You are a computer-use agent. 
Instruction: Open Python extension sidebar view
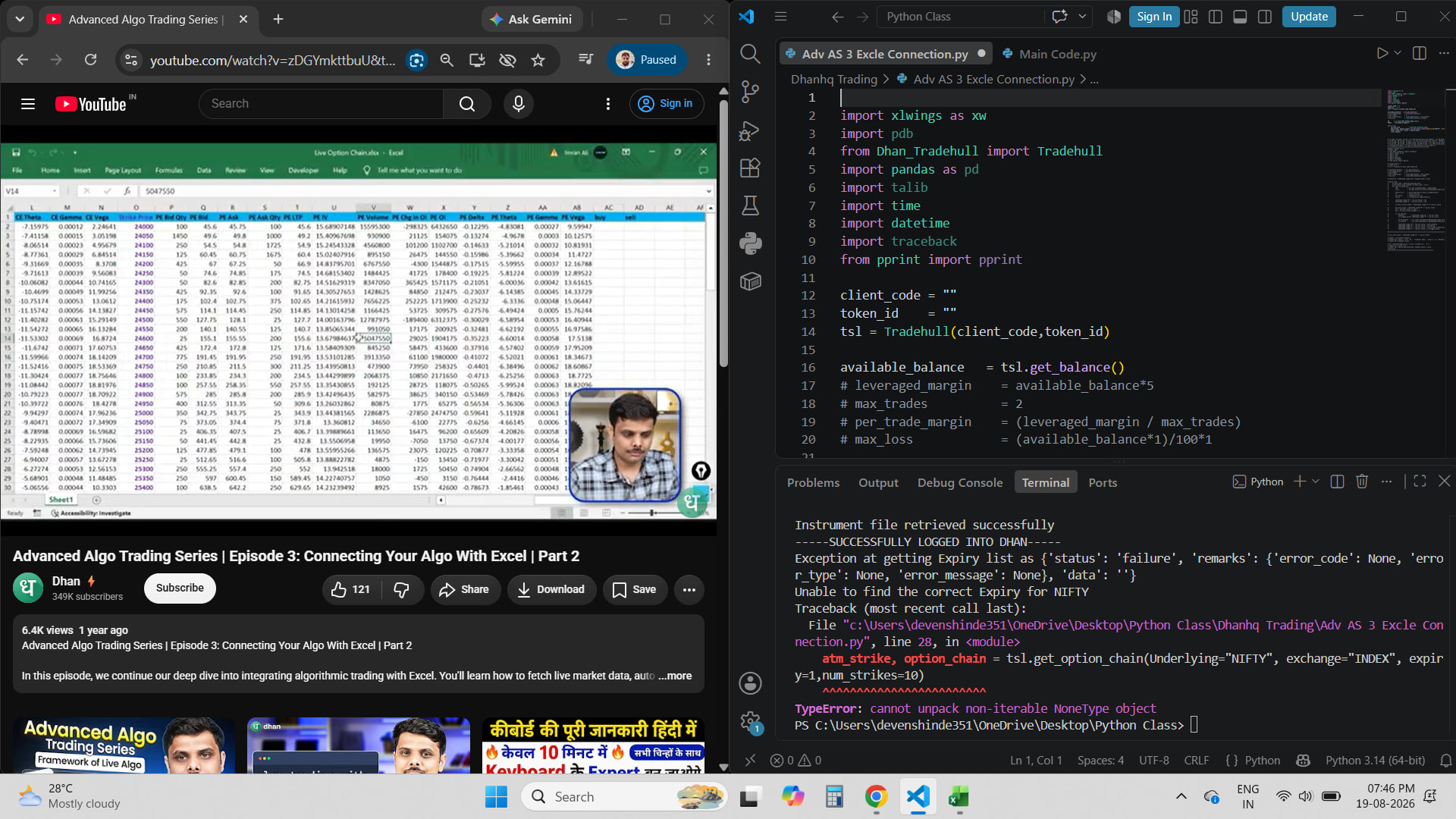coord(750,243)
